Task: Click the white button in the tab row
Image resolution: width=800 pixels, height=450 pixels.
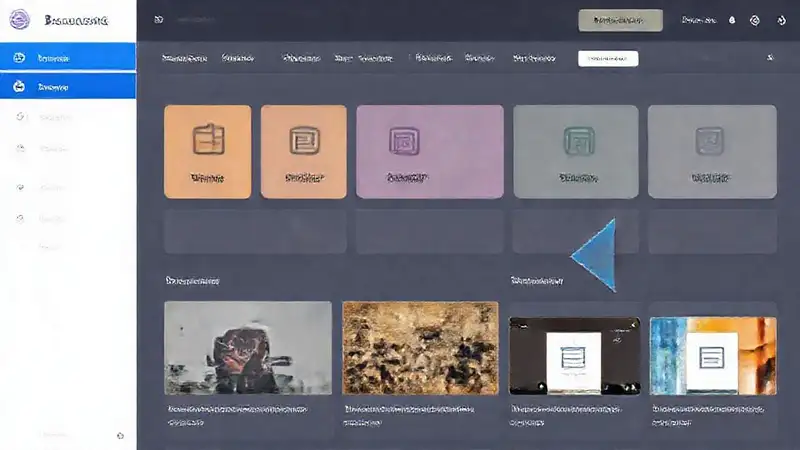Action: 608,59
